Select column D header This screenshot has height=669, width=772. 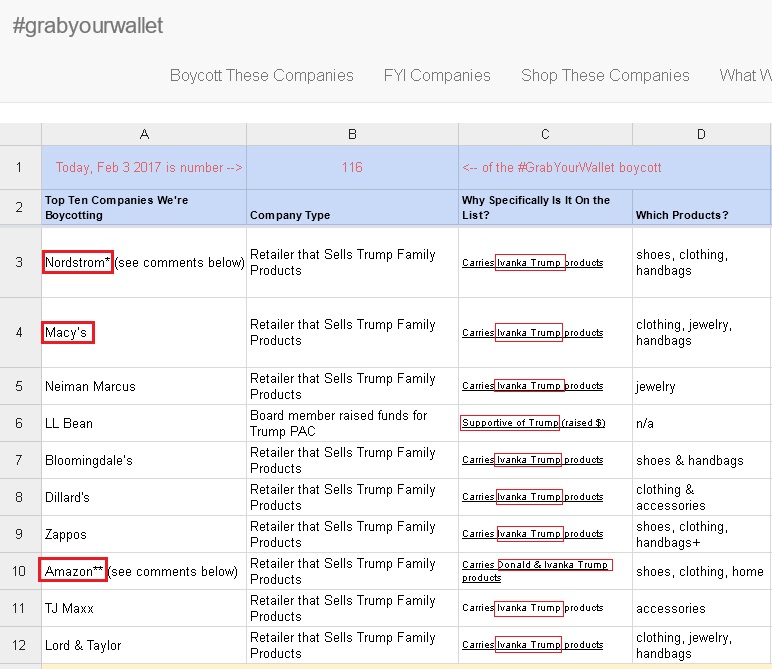point(701,134)
